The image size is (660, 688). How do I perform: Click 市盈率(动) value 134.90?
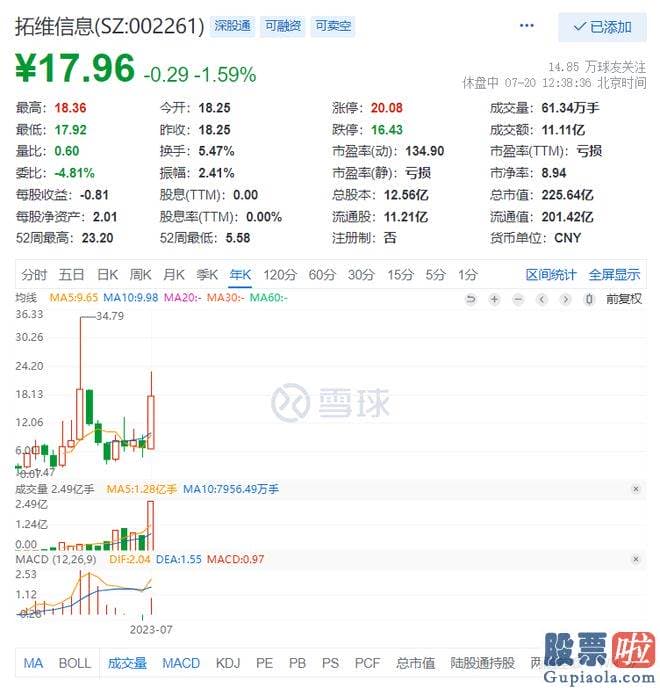click(425, 151)
